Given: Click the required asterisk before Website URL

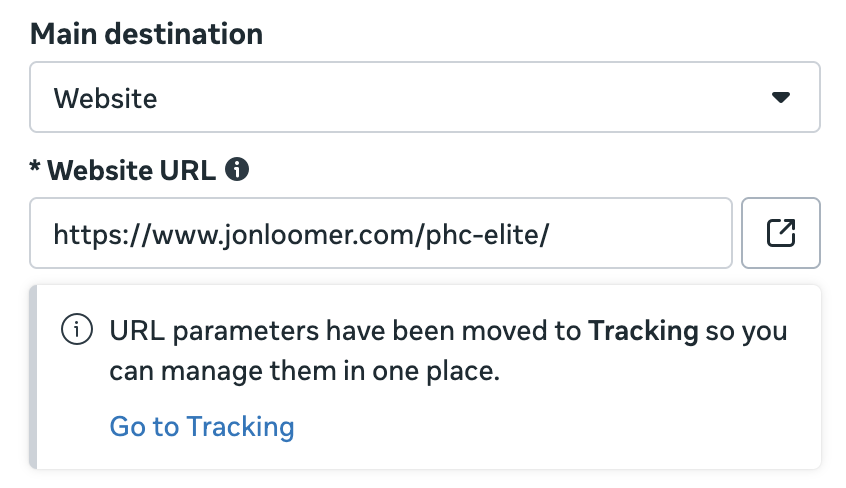Looking at the screenshot, I should (36, 170).
